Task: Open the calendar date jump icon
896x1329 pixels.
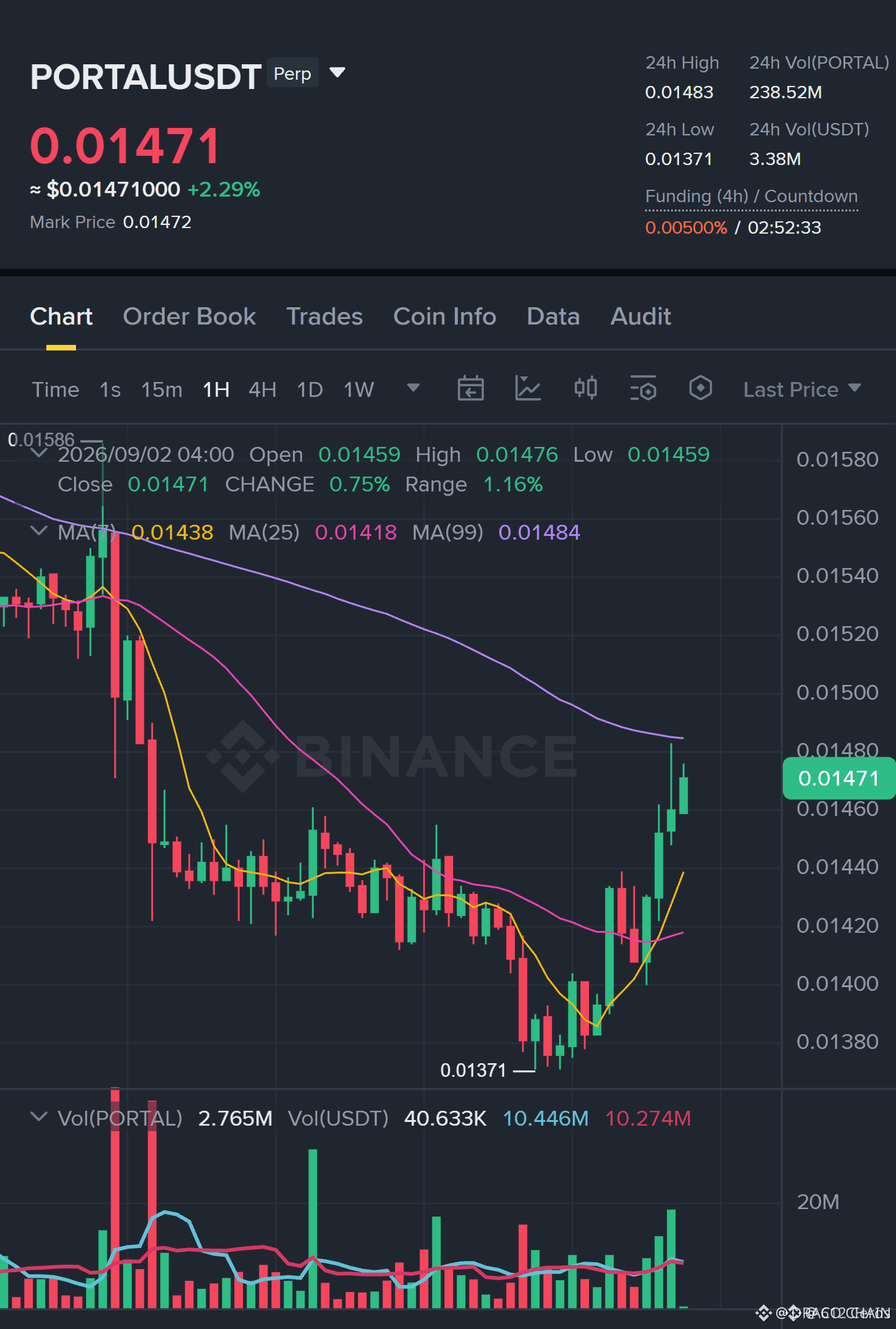Action: click(x=470, y=389)
